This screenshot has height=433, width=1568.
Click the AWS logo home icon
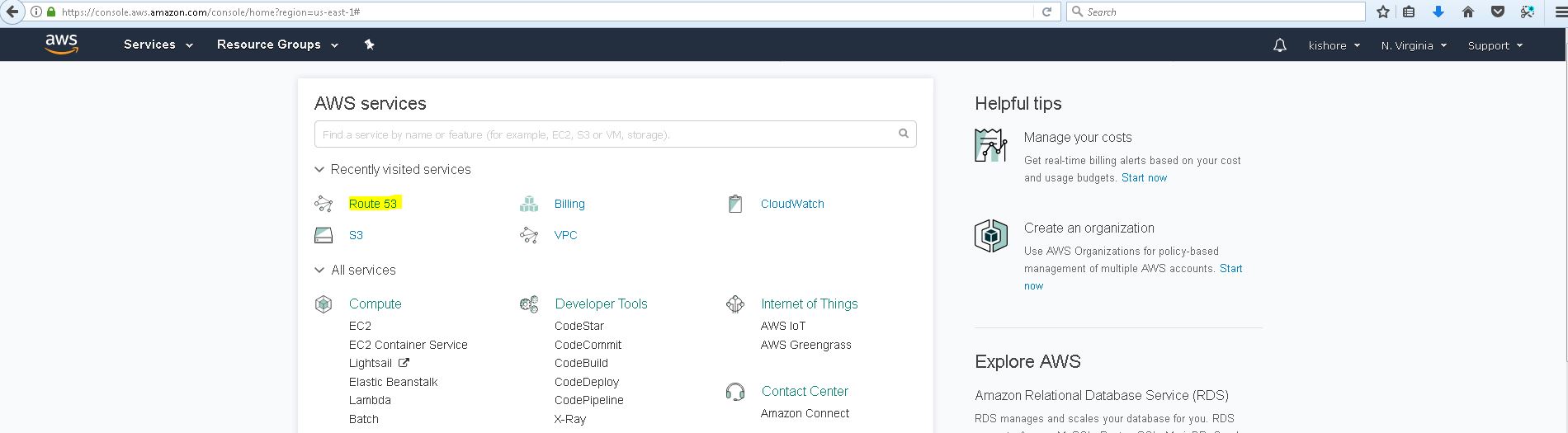tap(61, 45)
